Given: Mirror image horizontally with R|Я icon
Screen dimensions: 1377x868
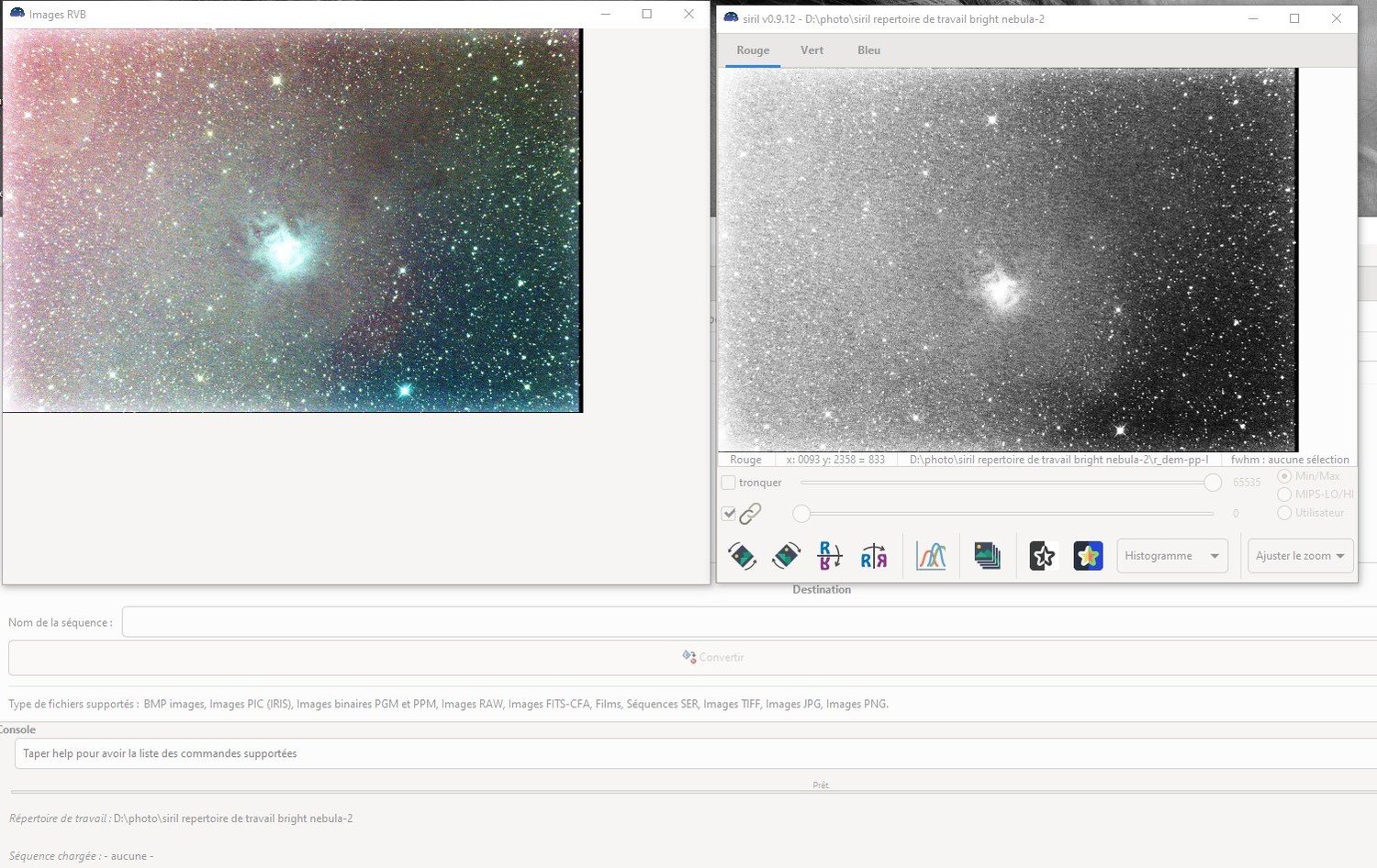Looking at the screenshot, I should (x=874, y=556).
